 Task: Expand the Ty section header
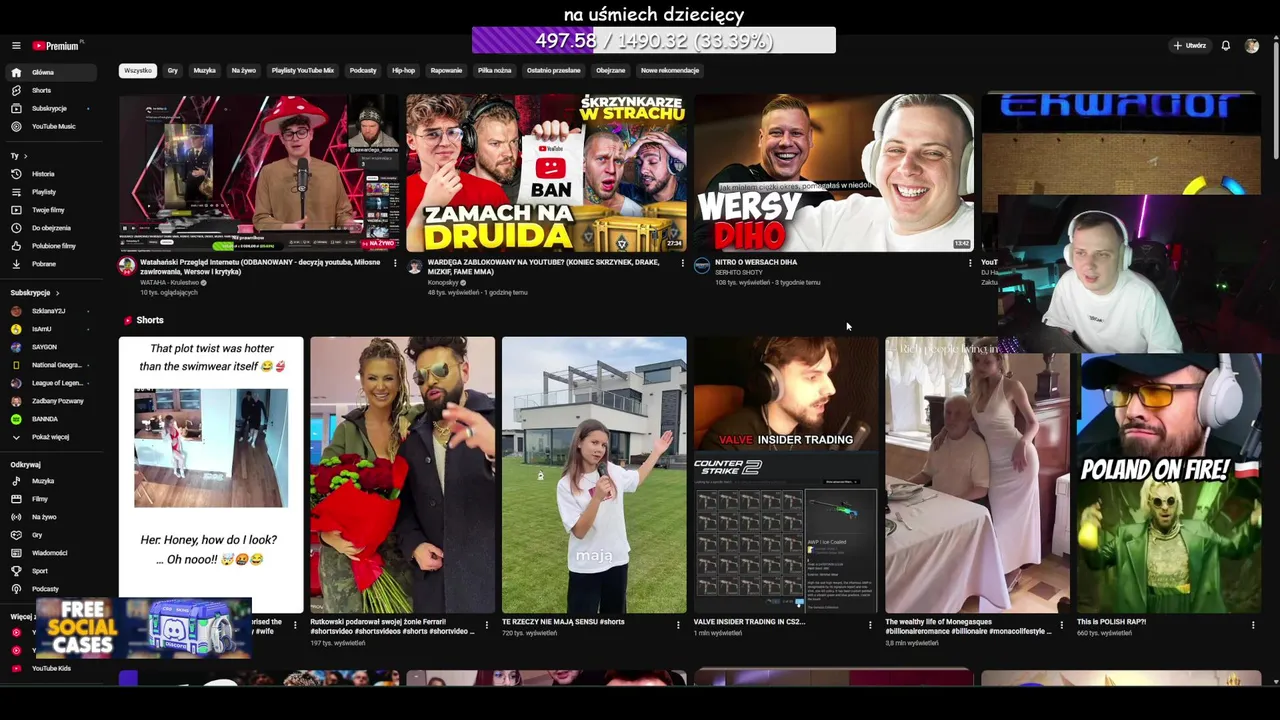18,156
